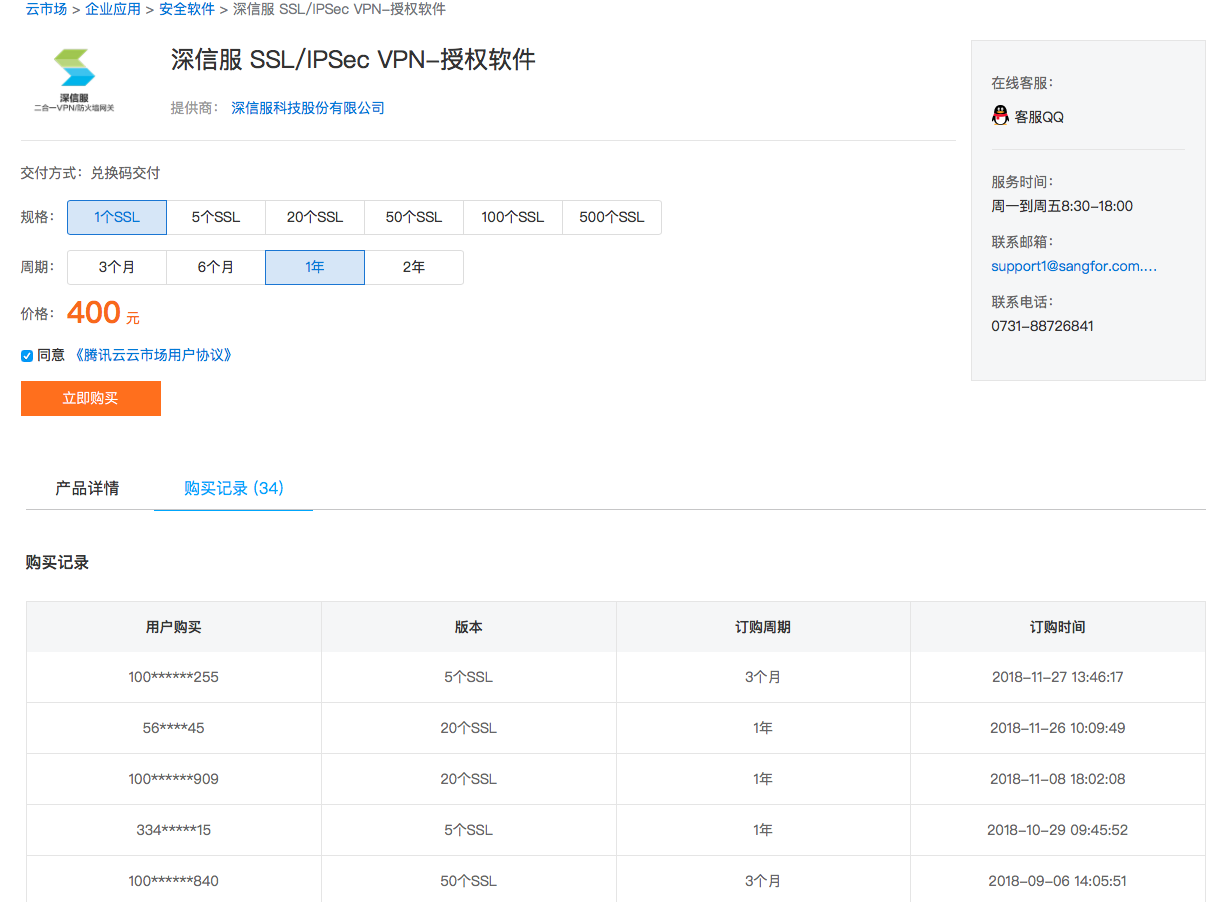Click timestamp 2018-10-29 09:45:52

(x=1058, y=830)
